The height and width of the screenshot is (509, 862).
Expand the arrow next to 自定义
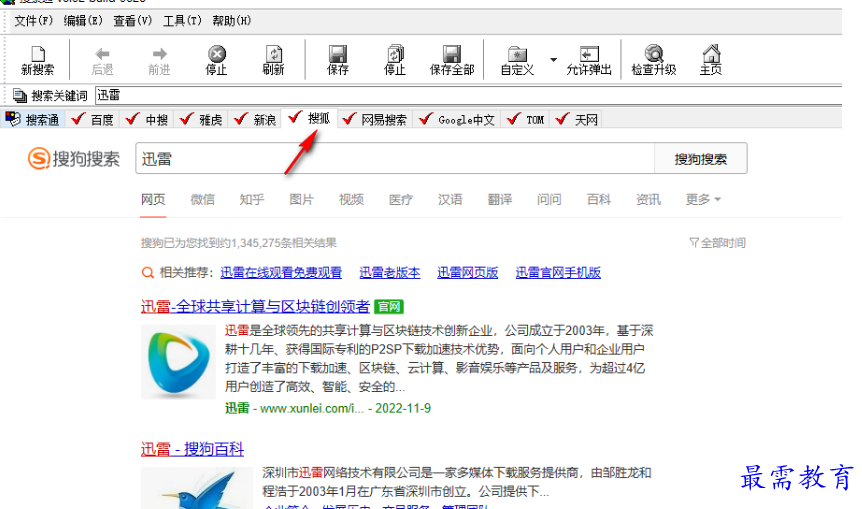pyautogui.click(x=554, y=59)
